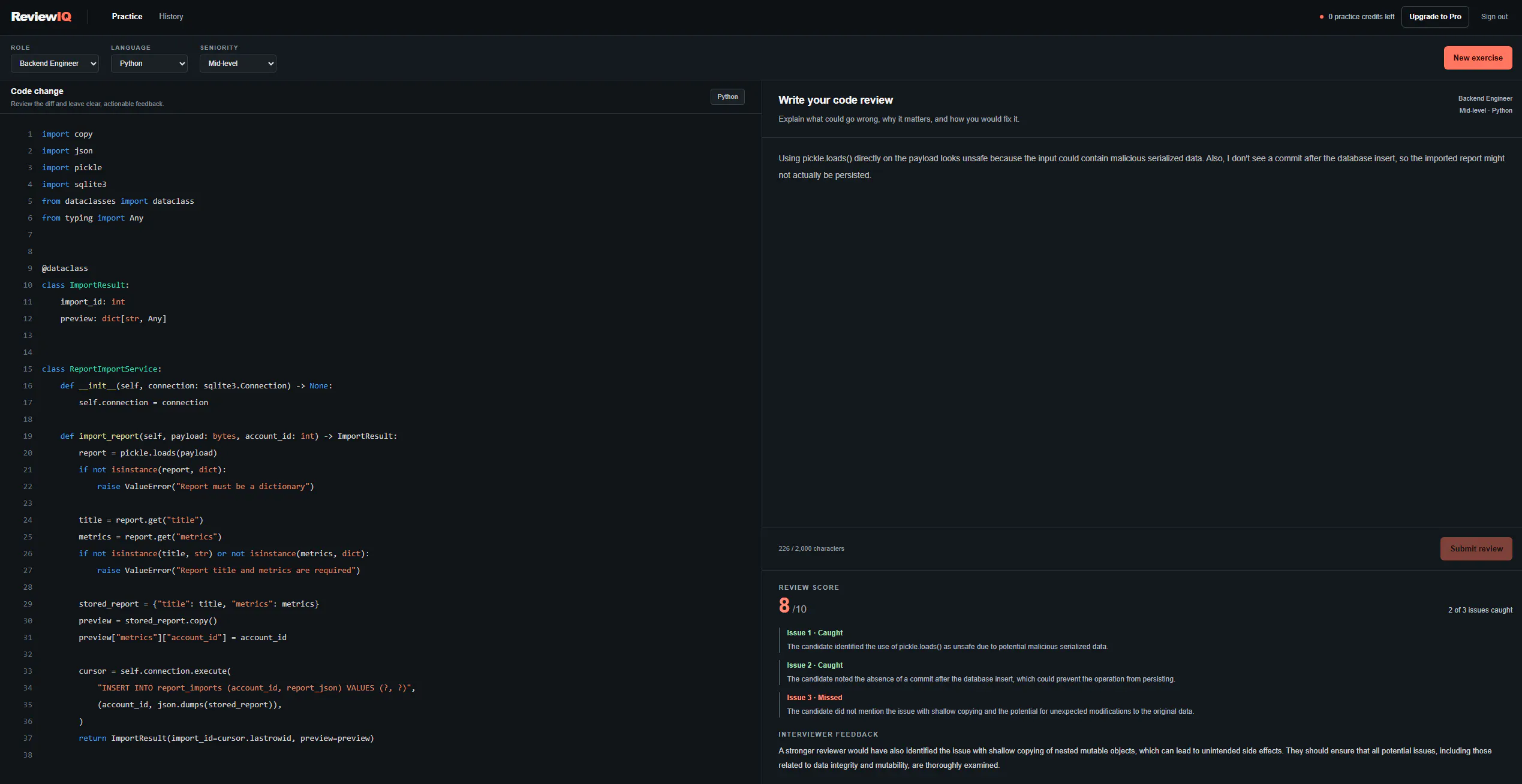
Task: Click the 'class ImportResult:' code line
Action: pyautogui.click(x=85, y=285)
